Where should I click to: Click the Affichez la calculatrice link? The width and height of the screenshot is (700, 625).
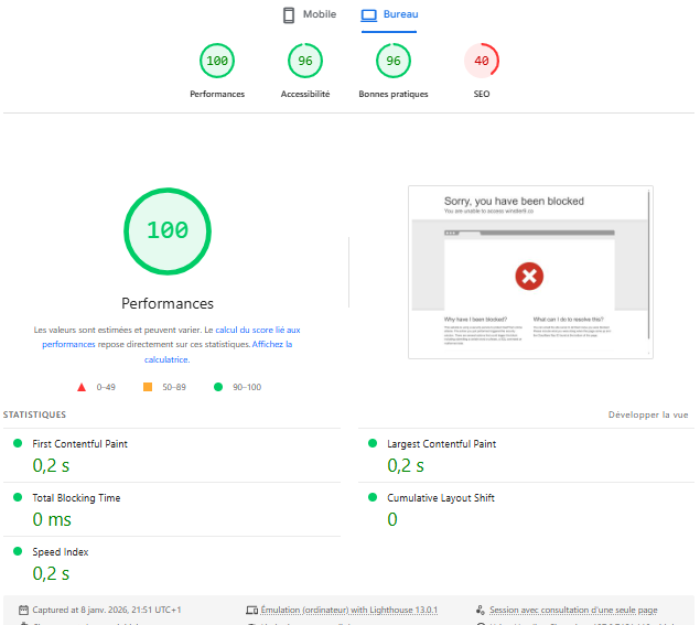coord(218,351)
